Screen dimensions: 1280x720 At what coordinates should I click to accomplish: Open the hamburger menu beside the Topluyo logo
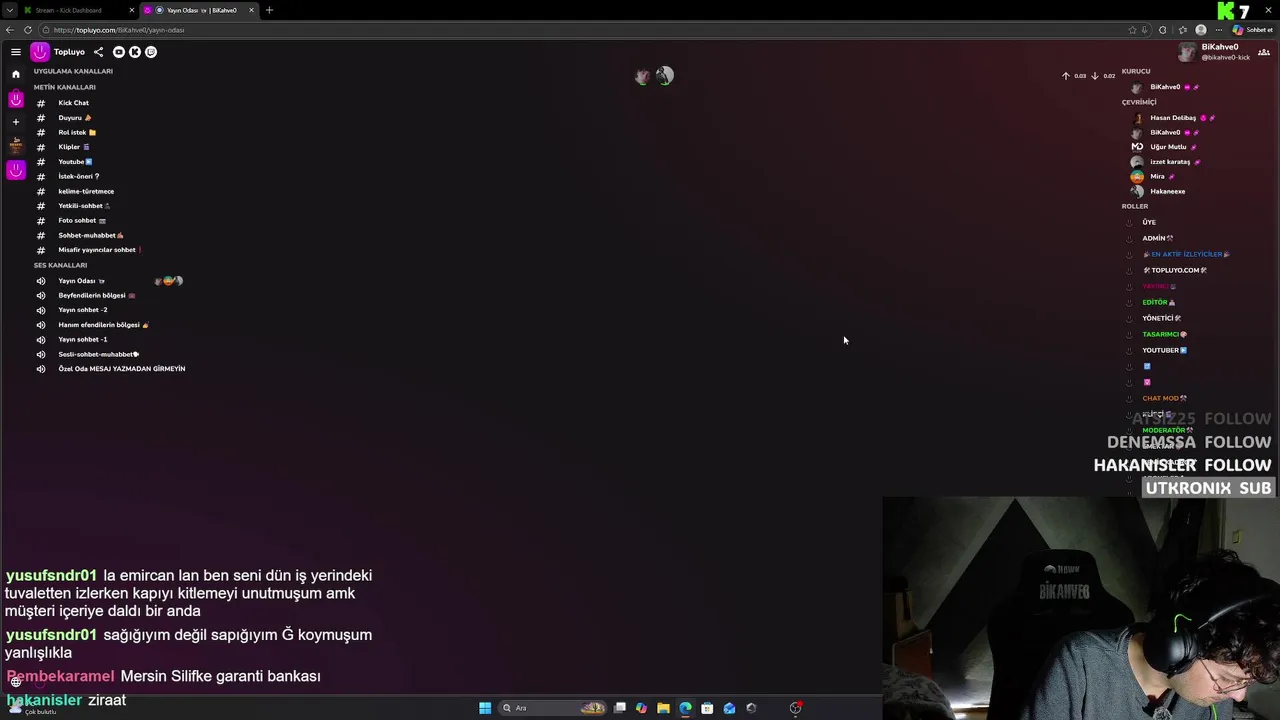tap(16, 52)
